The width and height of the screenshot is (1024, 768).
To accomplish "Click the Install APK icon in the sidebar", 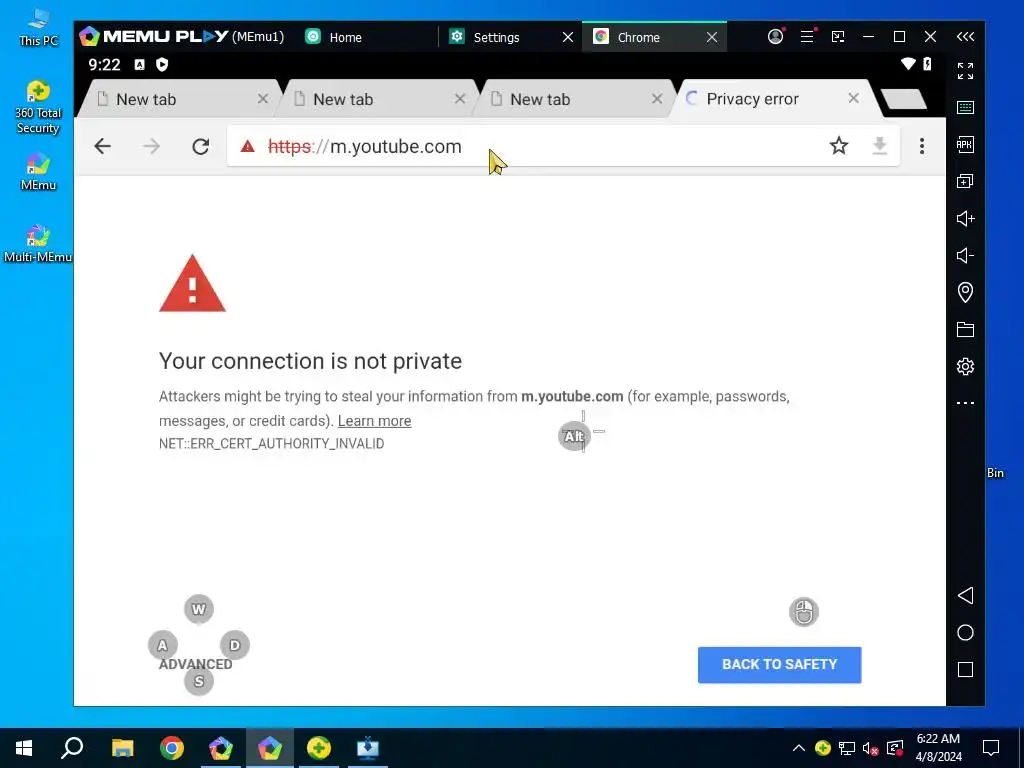I will point(965,144).
